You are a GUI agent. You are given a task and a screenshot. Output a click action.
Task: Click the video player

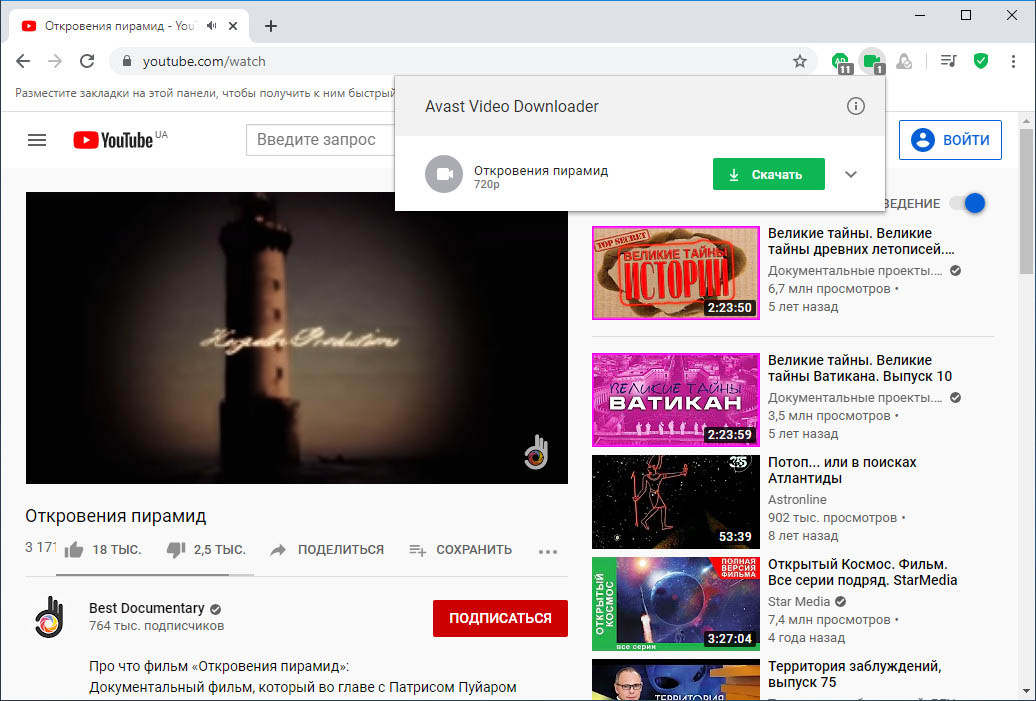(297, 338)
